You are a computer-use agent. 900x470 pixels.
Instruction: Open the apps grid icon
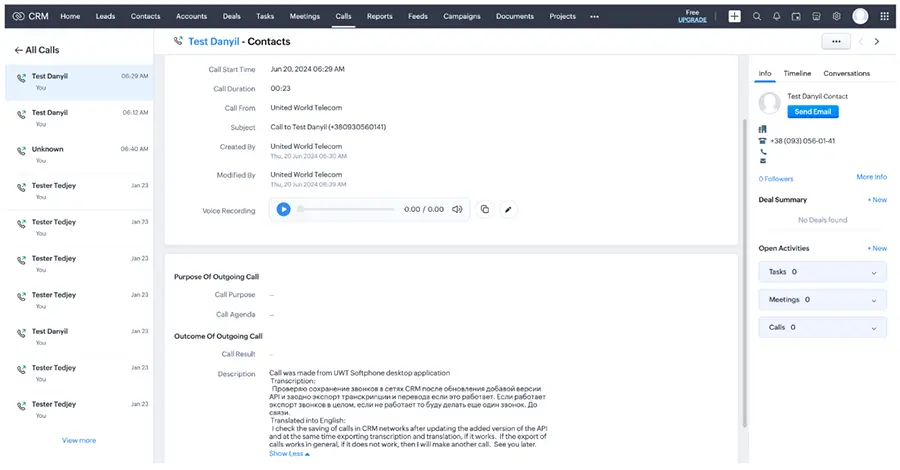click(x=885, y=17)
